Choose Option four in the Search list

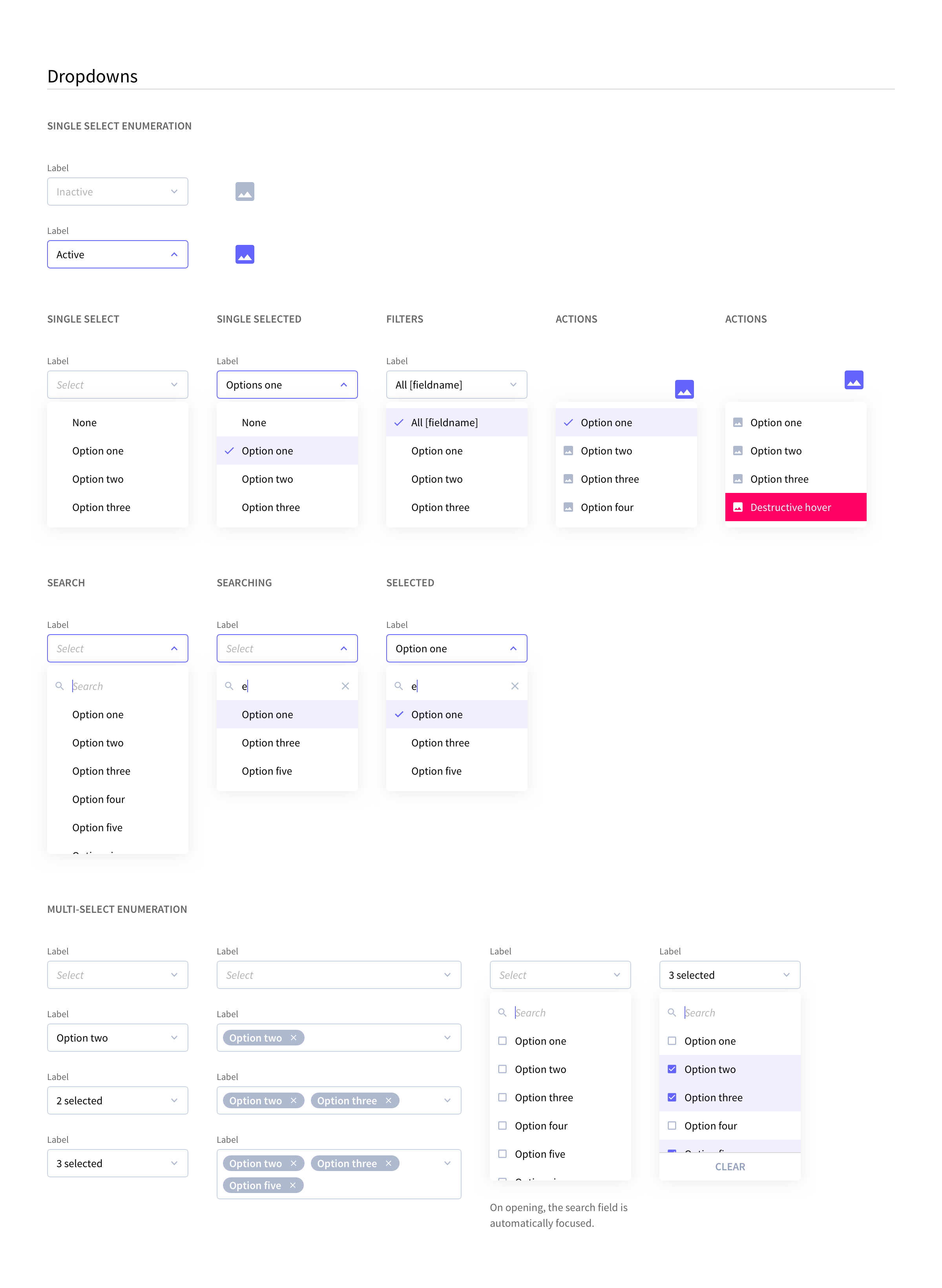[117, 799]
